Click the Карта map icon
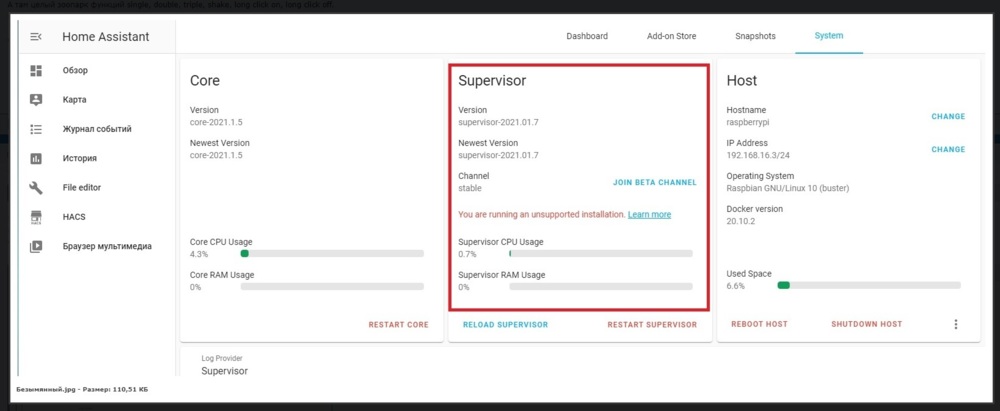Viewport: 1000px width, 411px height. tap(36, 100)
